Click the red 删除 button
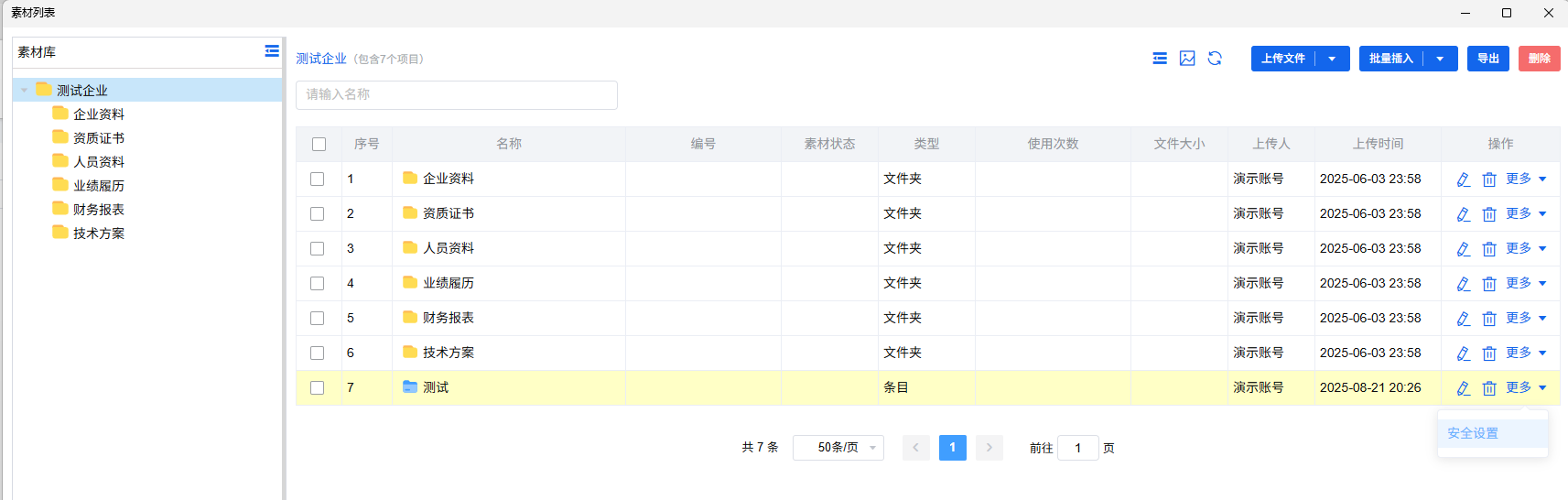The image size is (1568, 500). click(1539, 59)
